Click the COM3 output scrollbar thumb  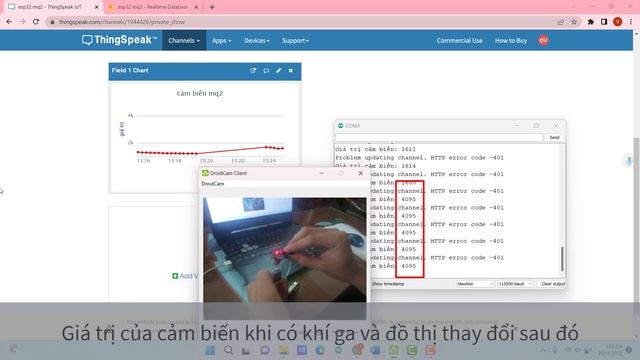coord(562,259)
